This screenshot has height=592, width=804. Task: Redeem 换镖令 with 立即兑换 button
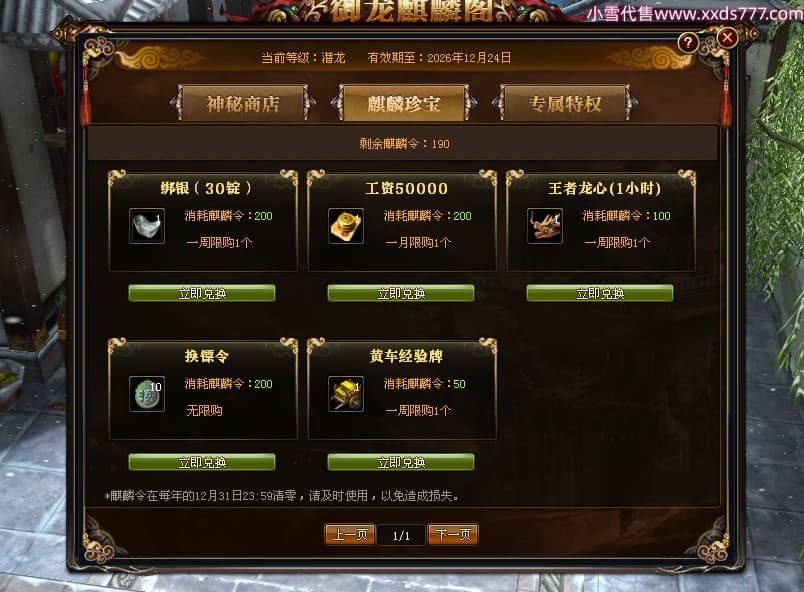(202, 462)
